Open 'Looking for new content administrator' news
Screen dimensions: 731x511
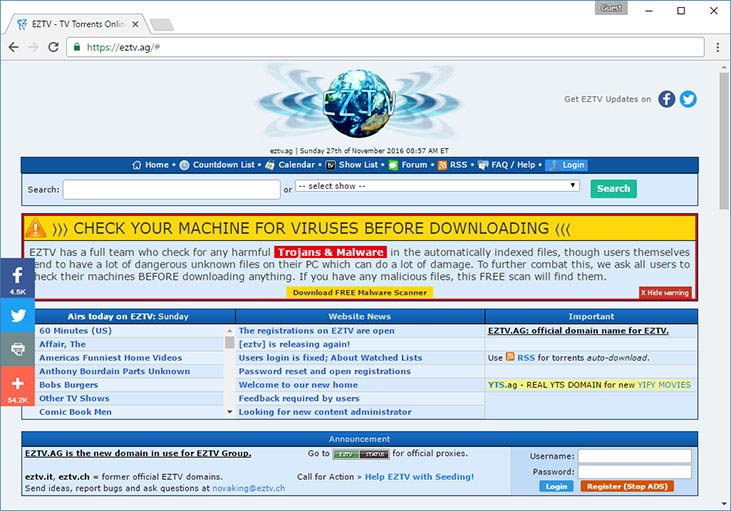click(x=325, y=412)
